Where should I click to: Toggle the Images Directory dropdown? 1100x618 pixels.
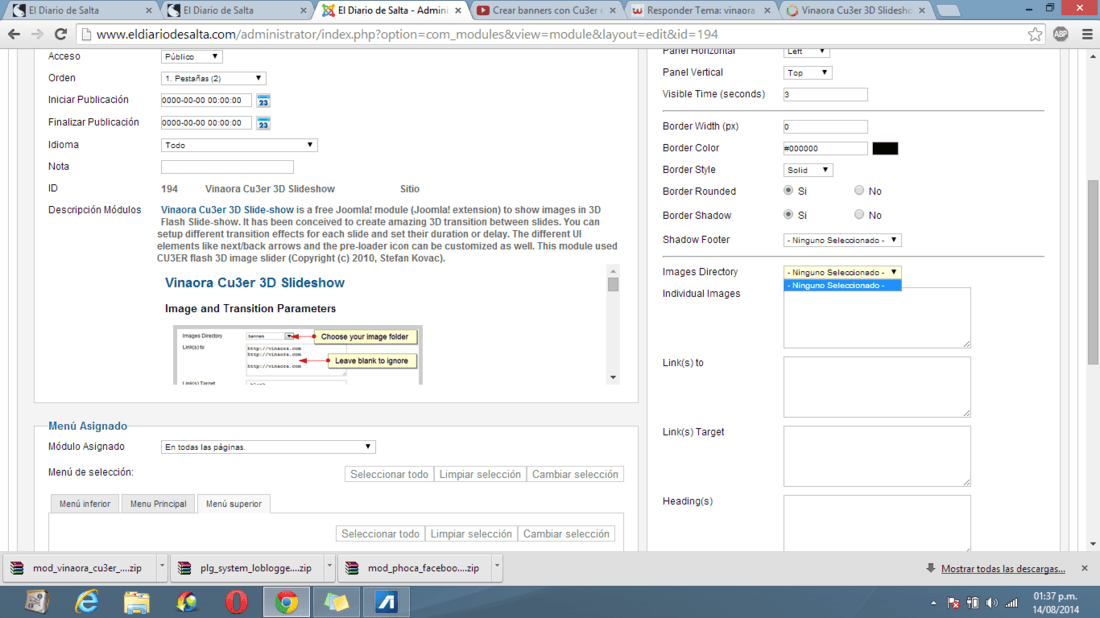pyautogui.click(x=842, y=271)
